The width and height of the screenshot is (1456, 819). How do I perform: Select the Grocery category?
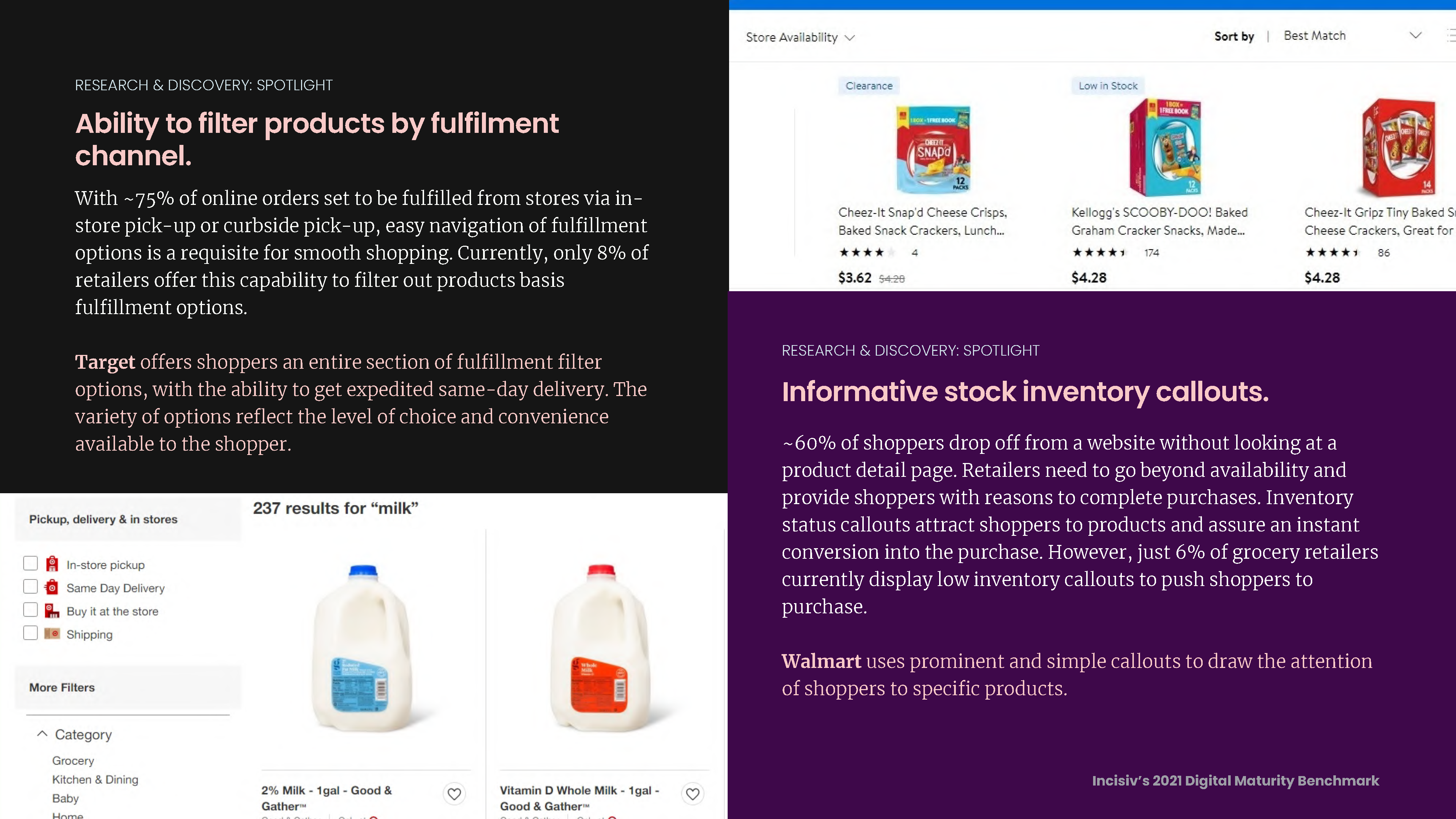(73, 761)
